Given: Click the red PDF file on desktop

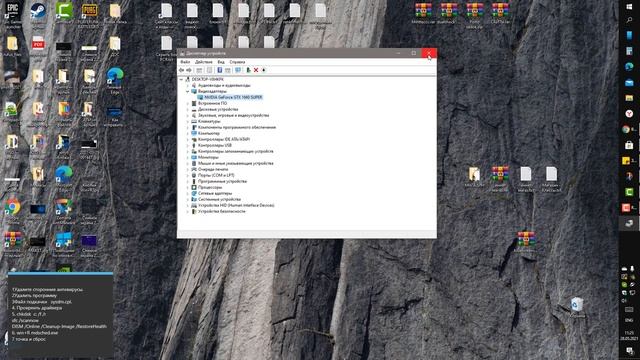Looking at the screenshot, I should pos(38,43).
